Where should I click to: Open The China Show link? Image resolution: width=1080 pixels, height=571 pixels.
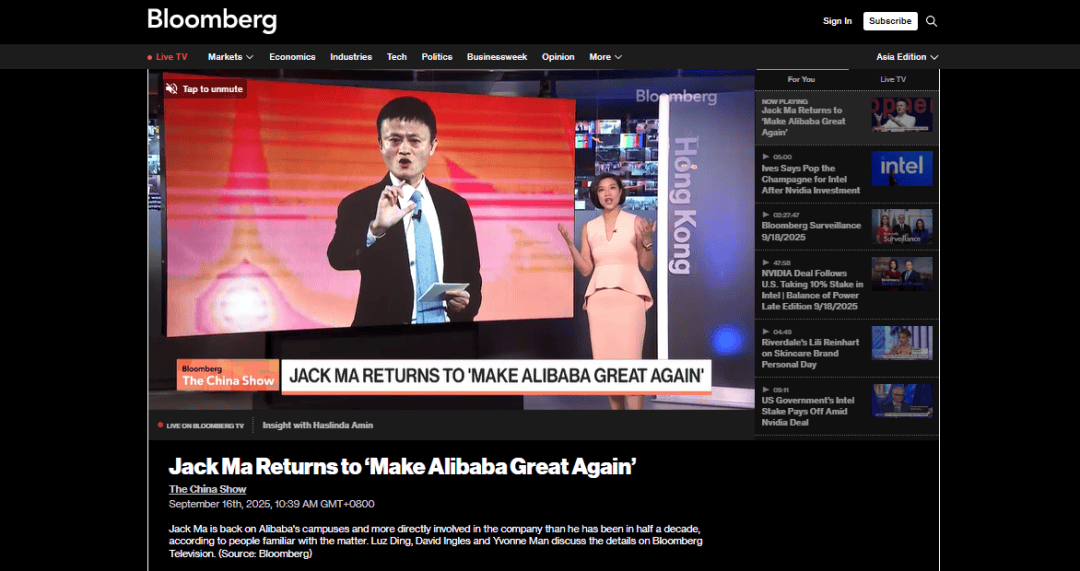coord(207,489)
